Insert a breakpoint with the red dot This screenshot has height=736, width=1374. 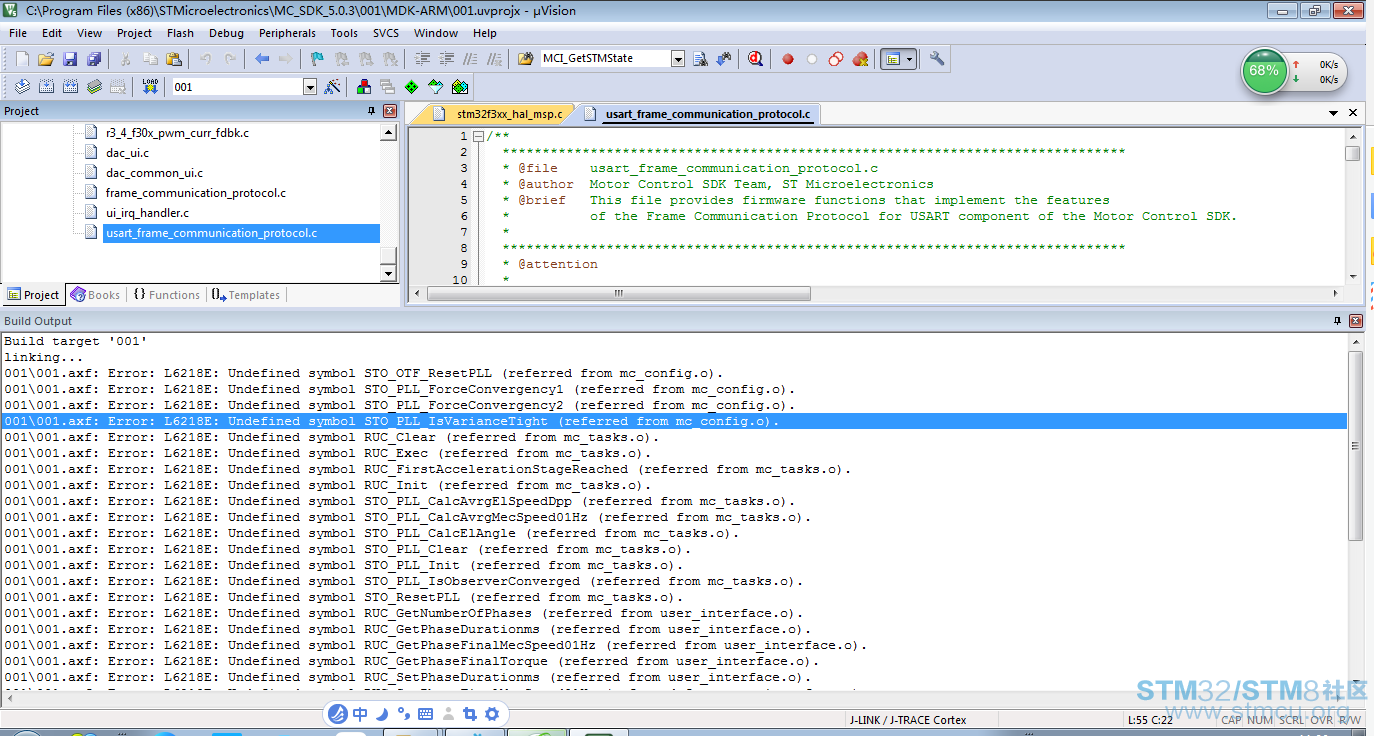(x=788, y=59)
